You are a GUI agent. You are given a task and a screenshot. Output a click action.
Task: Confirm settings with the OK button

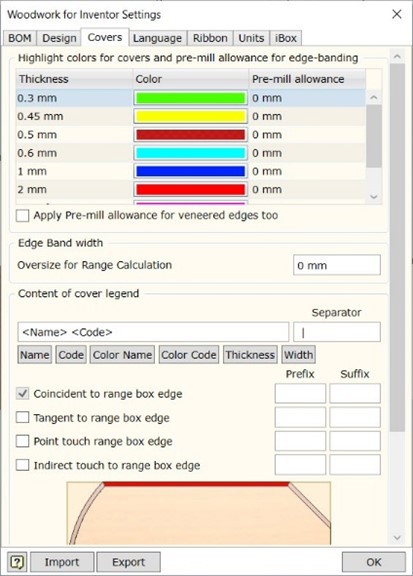[374, 562]
